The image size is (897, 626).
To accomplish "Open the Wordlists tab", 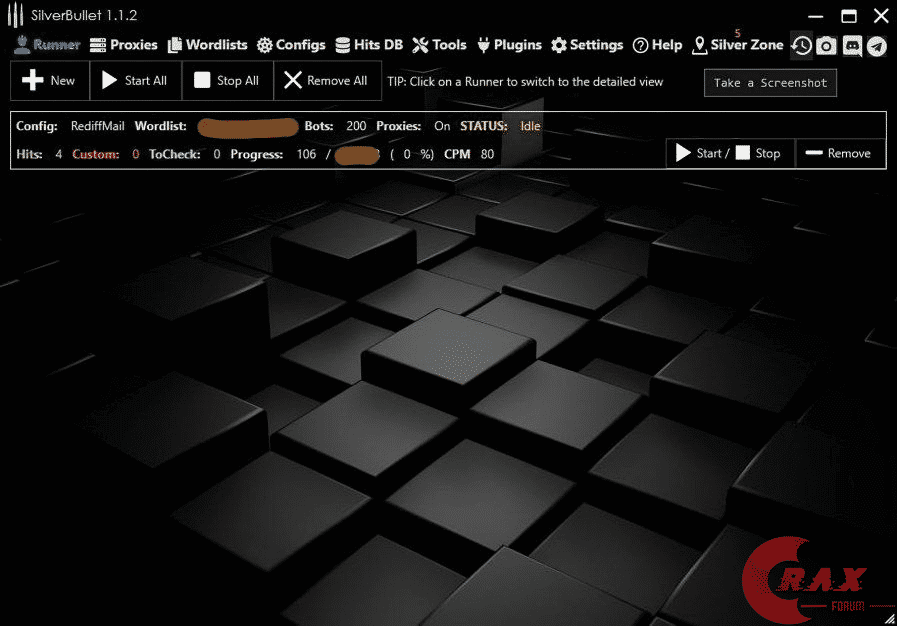I will [x=207, y=45].
